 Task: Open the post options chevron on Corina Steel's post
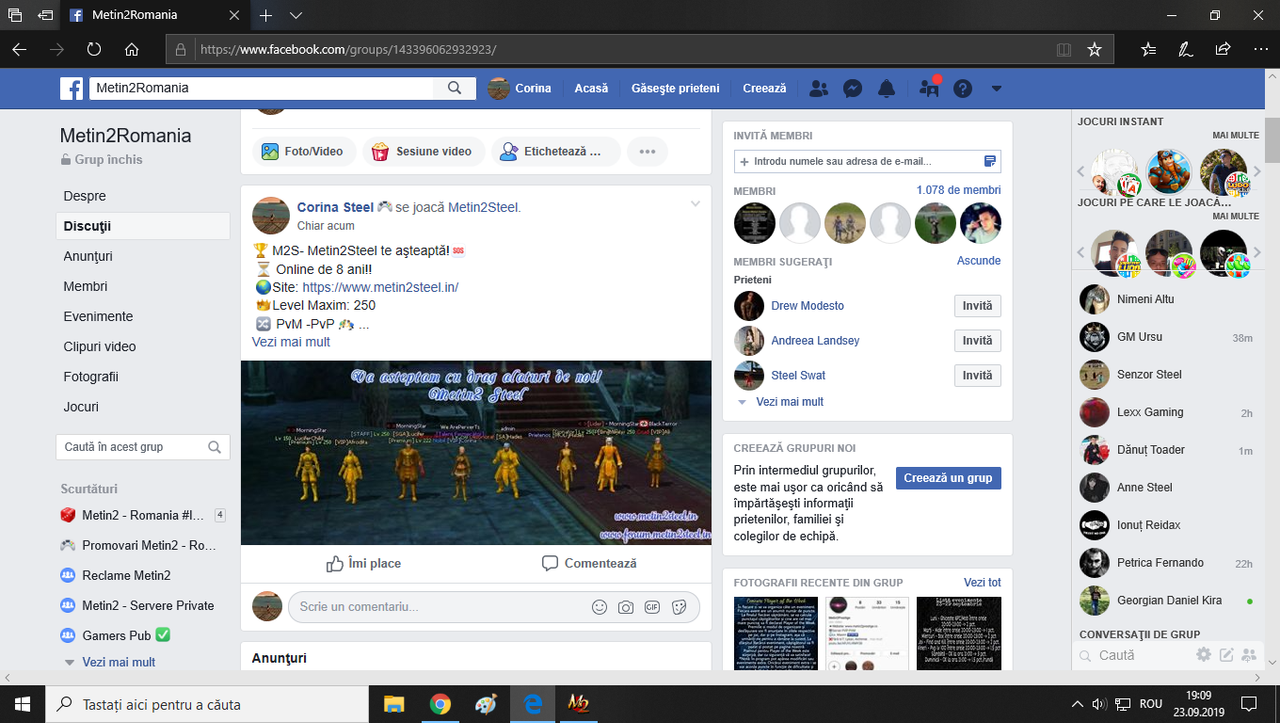coord(695,204)
